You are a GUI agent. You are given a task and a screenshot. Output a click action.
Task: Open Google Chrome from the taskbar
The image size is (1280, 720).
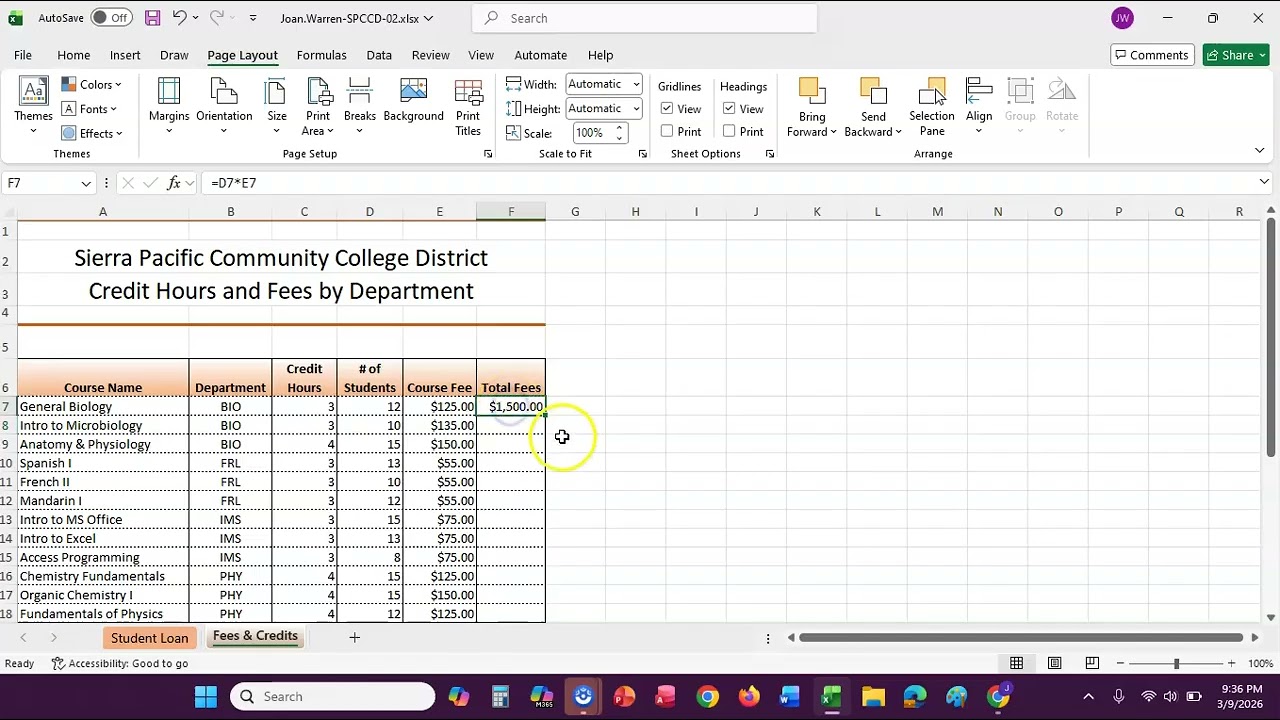pyautogui.click(x=707, y=697)
